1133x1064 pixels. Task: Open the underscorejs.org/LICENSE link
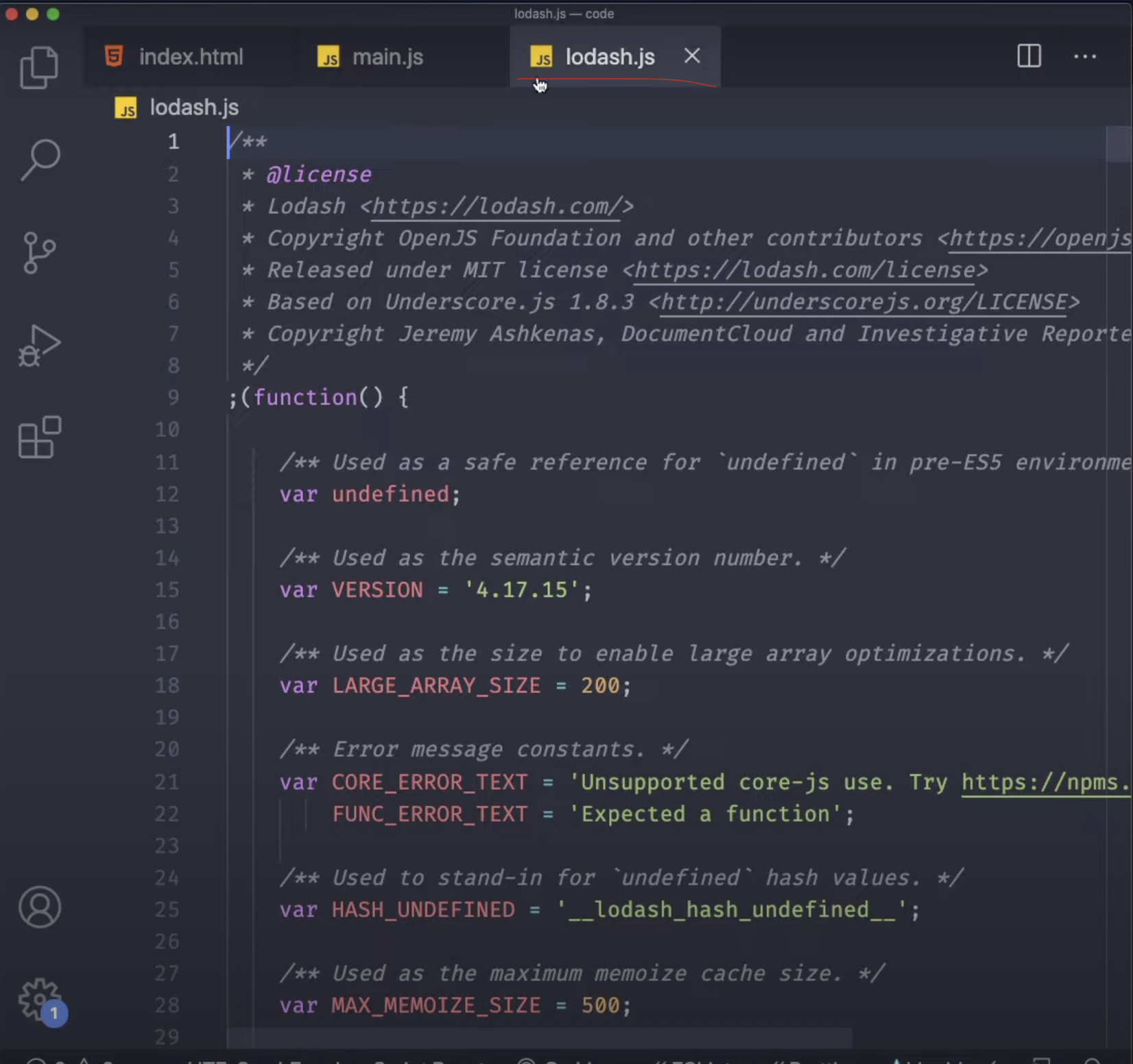pyautogui.click(x=863, y=302)
